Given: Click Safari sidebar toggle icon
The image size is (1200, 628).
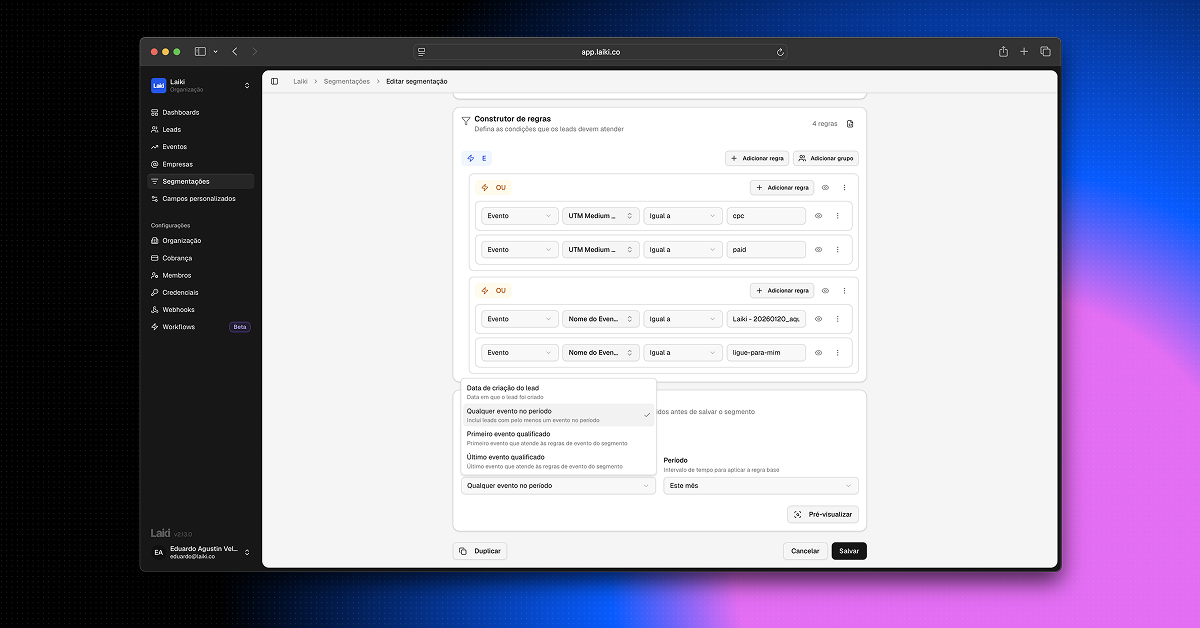Looking at the screenshot, I should (x=200, y=51).
